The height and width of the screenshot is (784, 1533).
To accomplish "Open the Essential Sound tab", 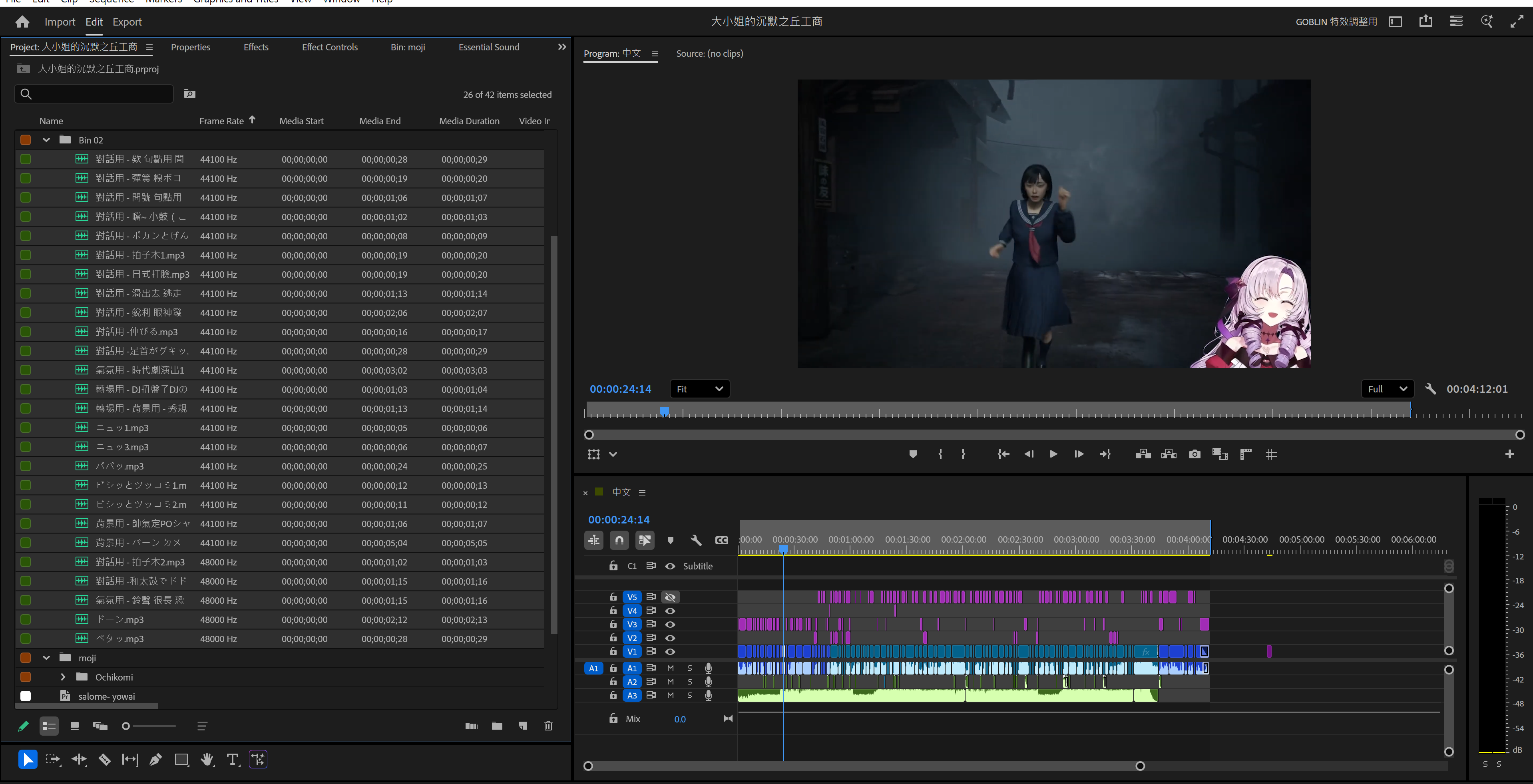I will [489, 47].
